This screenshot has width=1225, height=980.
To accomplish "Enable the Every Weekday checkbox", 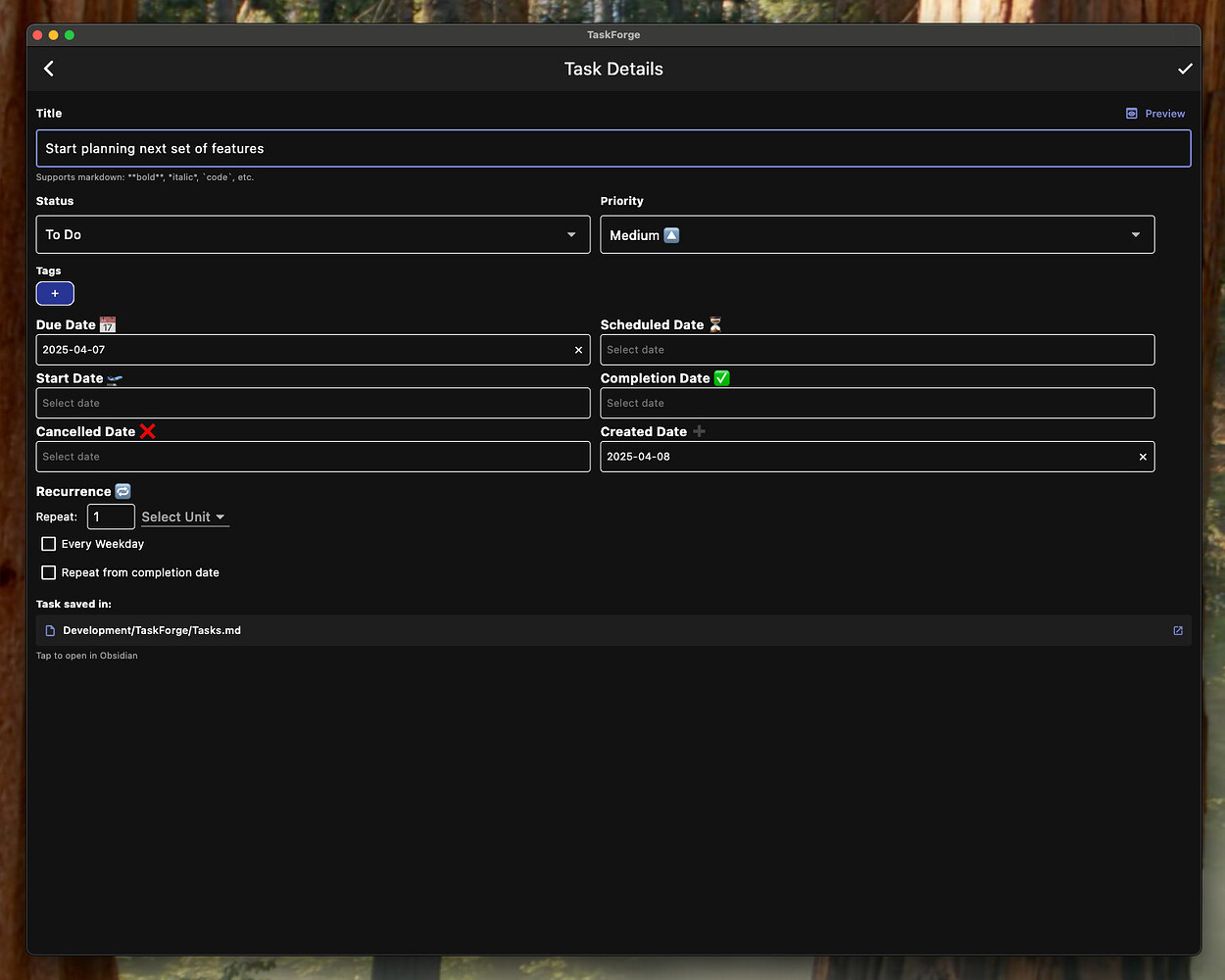I will [x=48, y=543].
